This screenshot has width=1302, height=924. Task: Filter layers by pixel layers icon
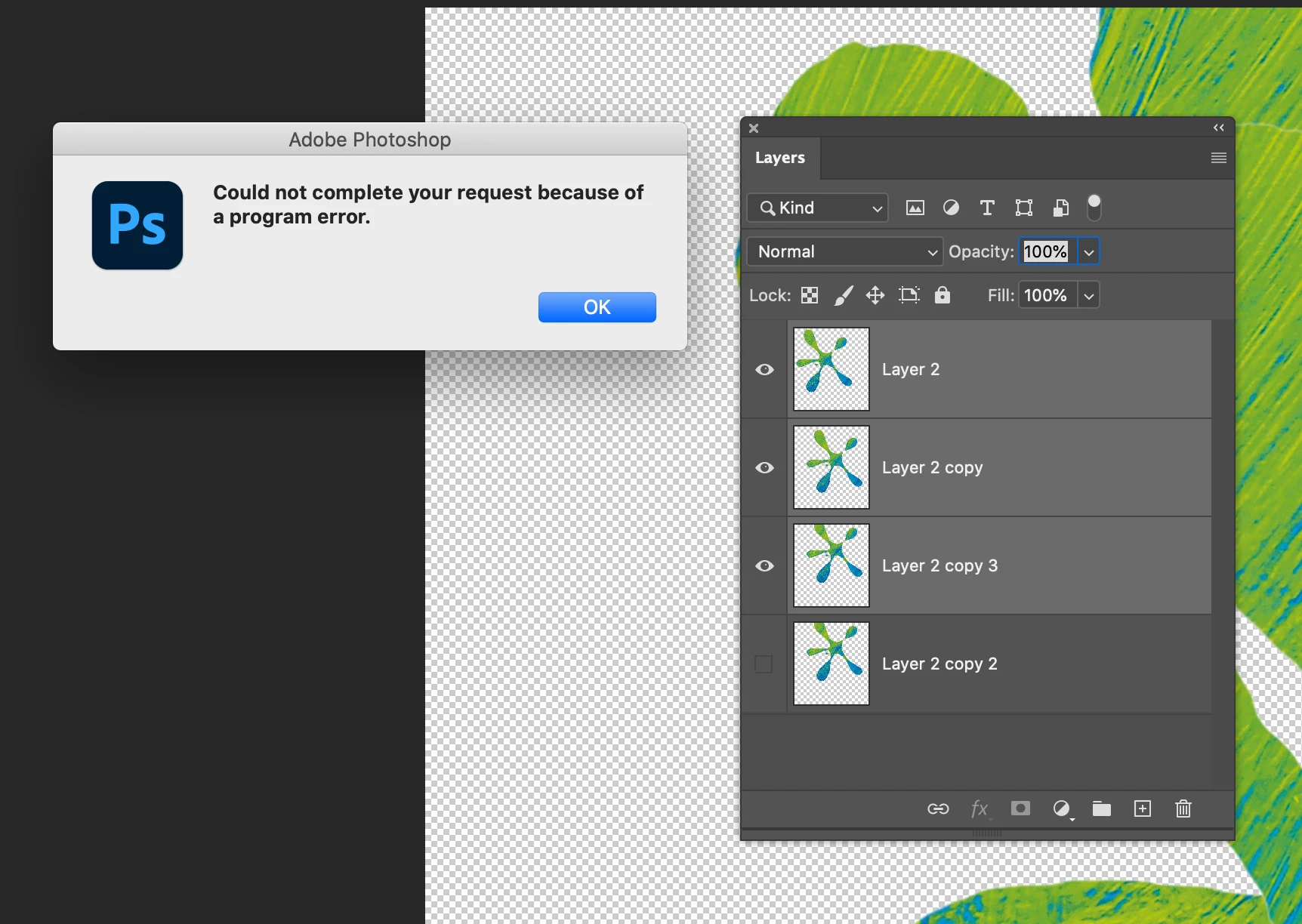click(x=915, y=208)
